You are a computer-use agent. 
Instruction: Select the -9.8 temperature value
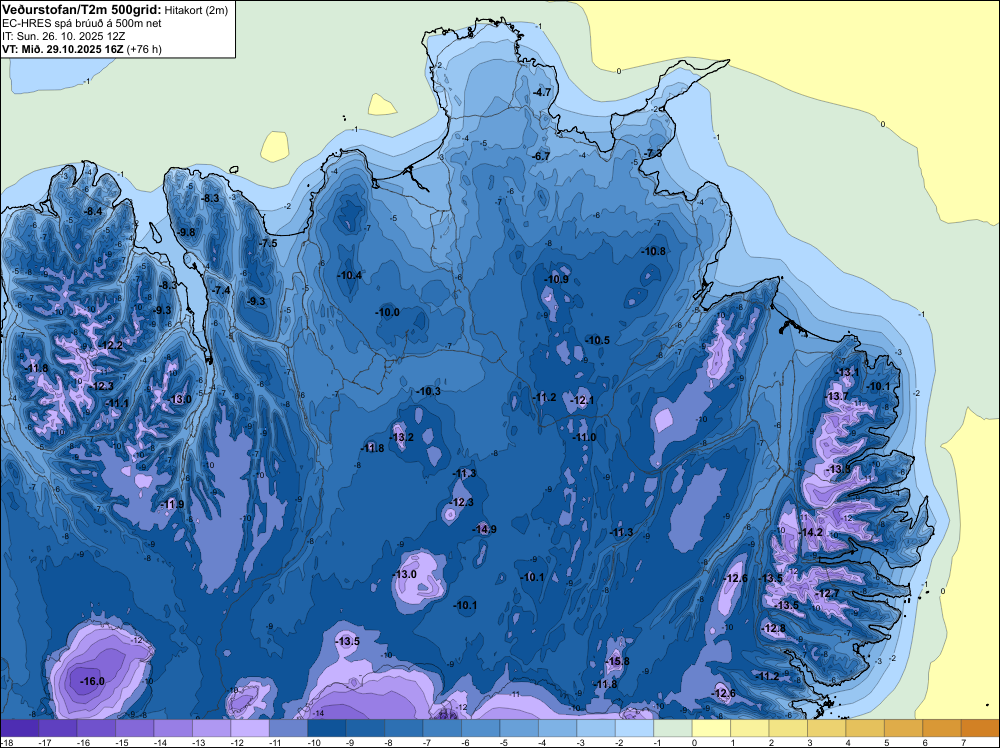[186, 232]
